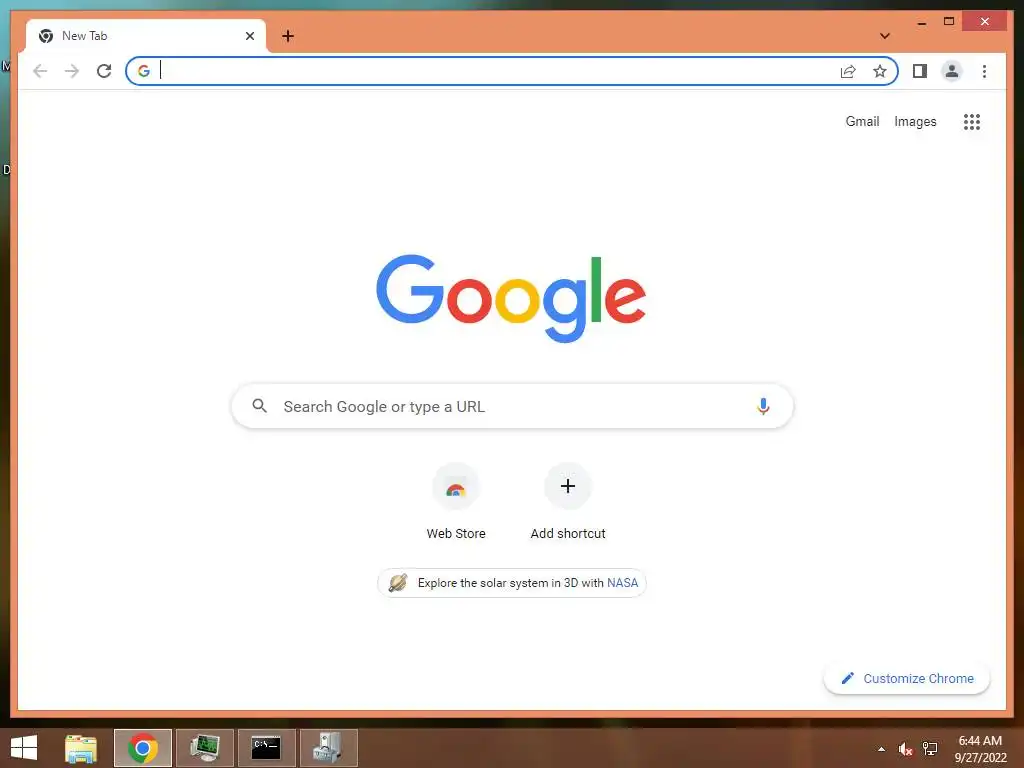Open Chrome's three-dot menu

point(984,71)
